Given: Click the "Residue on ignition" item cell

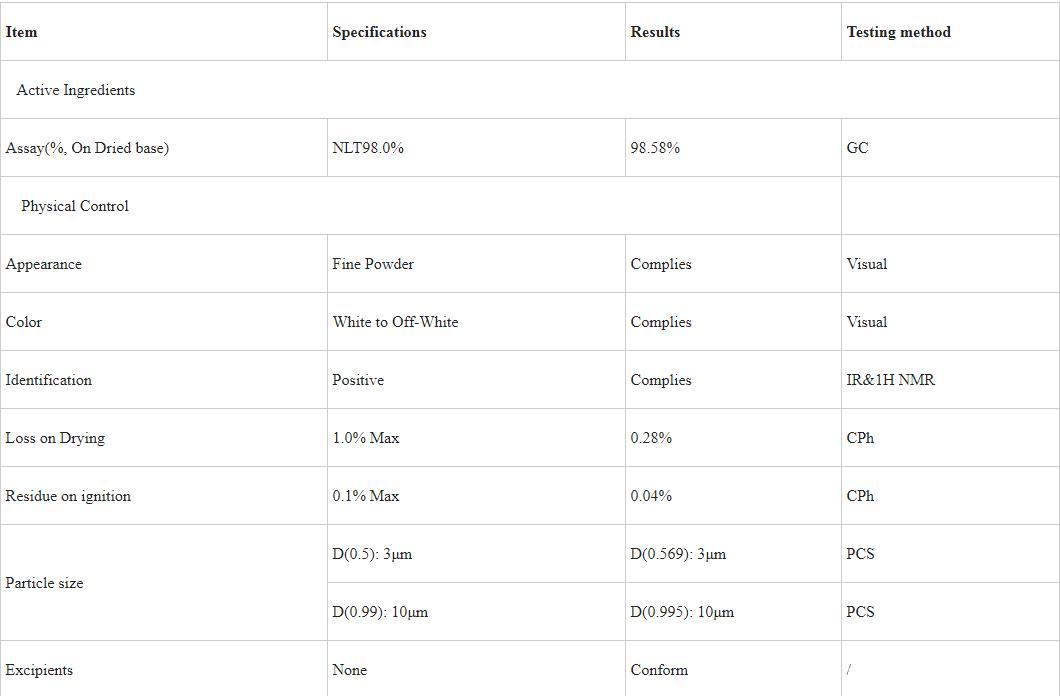Looking at the screenshot, I should point(68,496).
